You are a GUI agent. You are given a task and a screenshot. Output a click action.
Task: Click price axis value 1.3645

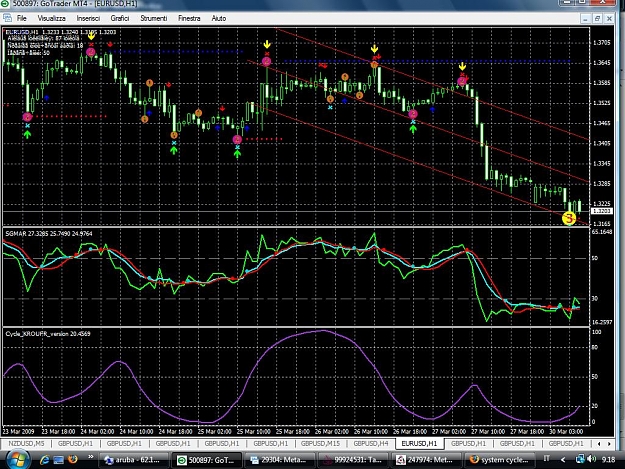(601, 63)
